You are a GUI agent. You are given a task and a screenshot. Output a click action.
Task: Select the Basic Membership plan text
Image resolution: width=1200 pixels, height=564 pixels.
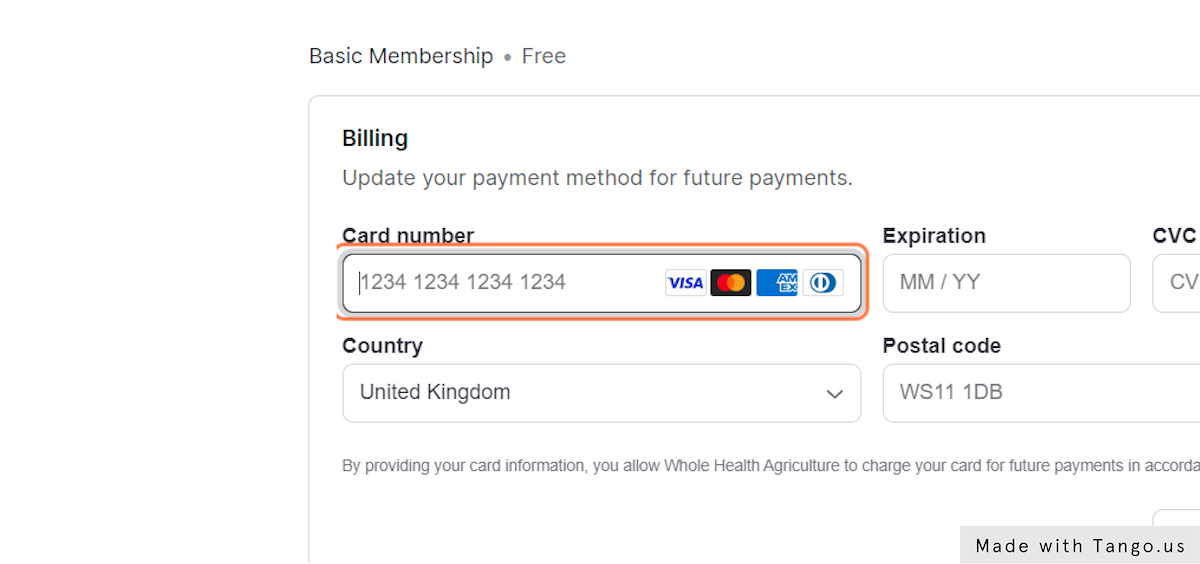point(401,56)
